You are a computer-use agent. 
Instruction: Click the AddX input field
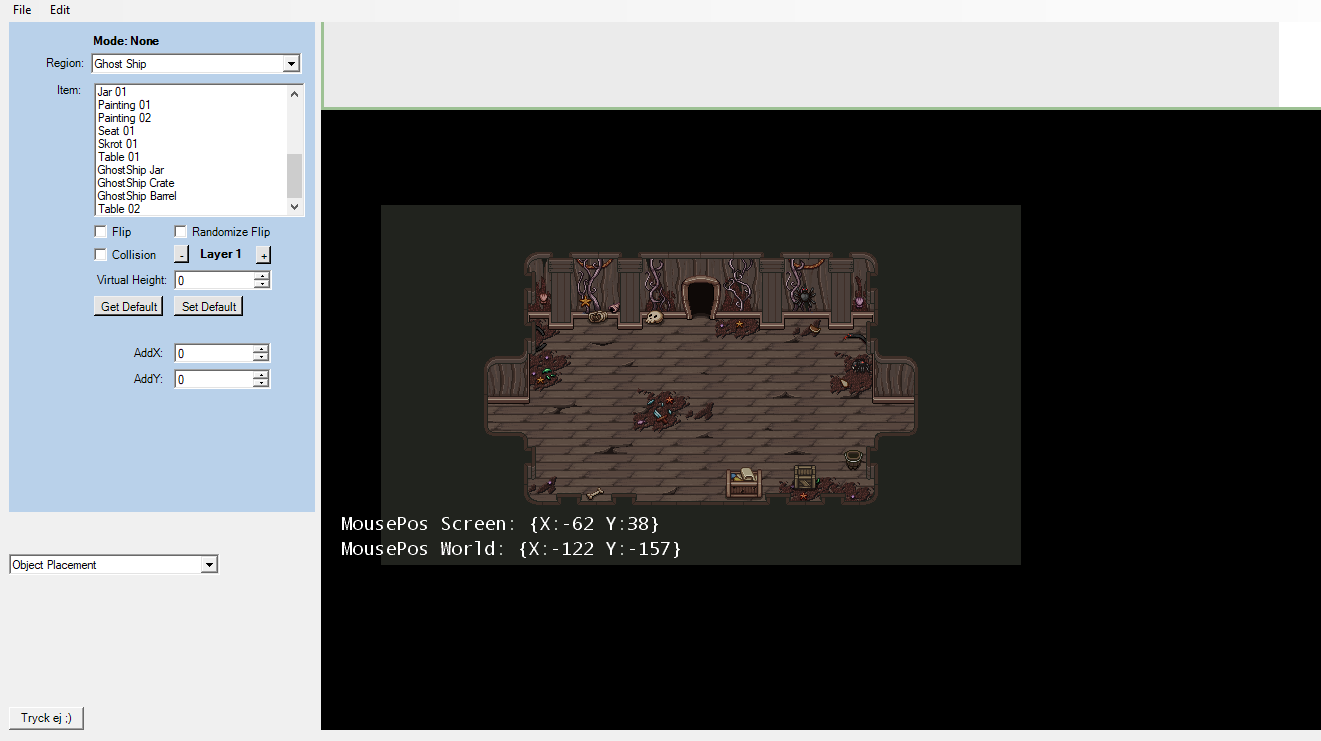pyautogui.click(x=213, y=353)
